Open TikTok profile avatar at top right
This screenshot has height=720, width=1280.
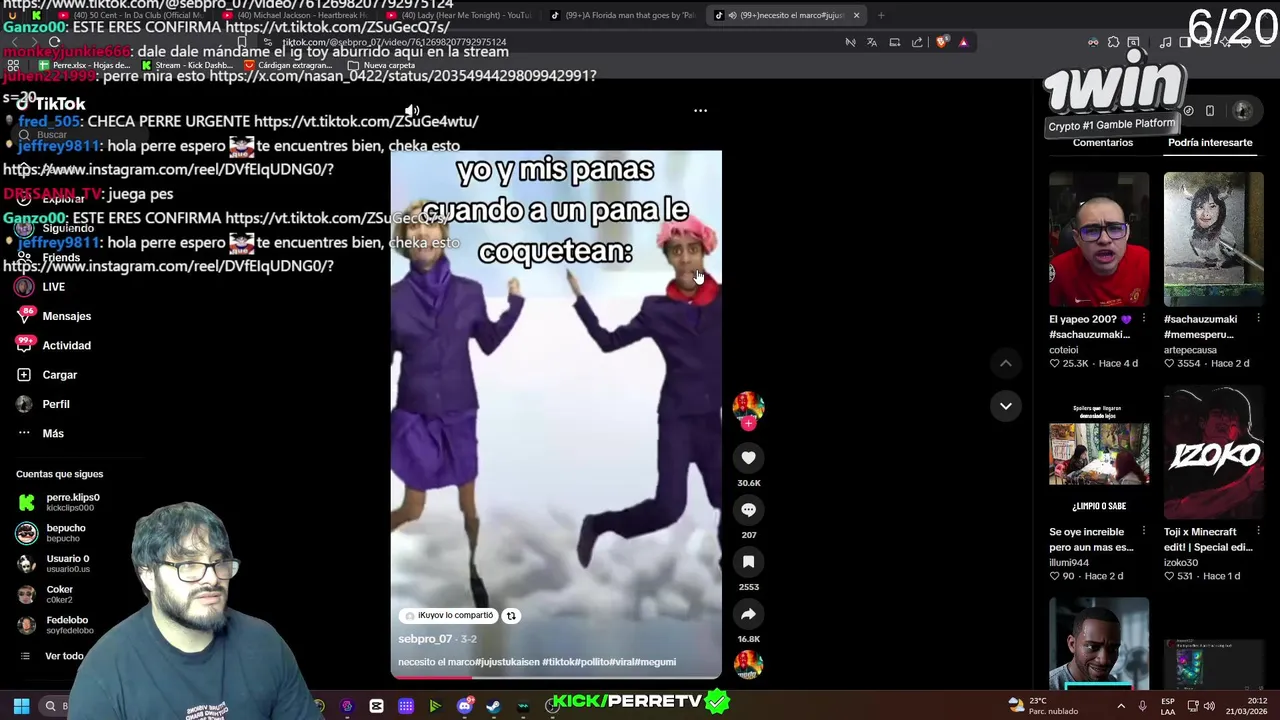(x=1242, y=111)
